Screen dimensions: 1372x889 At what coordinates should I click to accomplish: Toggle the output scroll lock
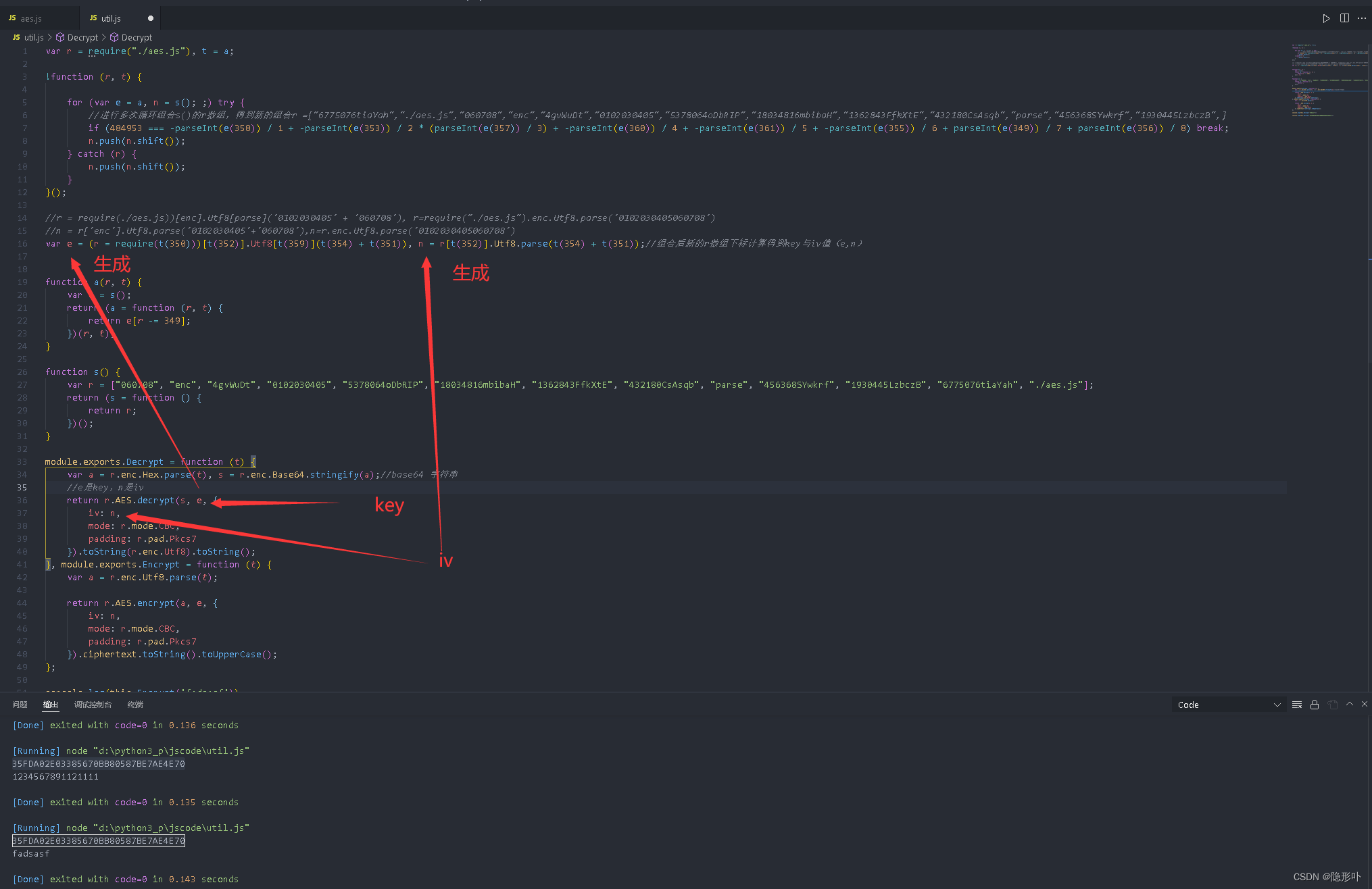tap(1315, 705)
